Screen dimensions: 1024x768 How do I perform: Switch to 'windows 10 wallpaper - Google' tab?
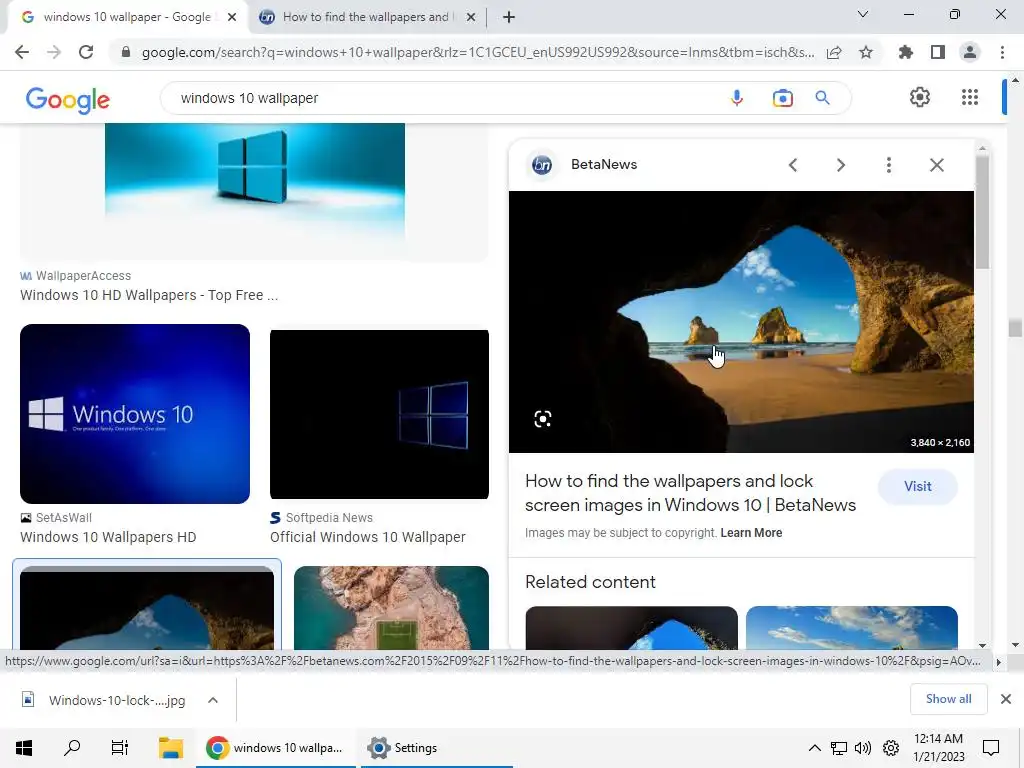(127, 17)
